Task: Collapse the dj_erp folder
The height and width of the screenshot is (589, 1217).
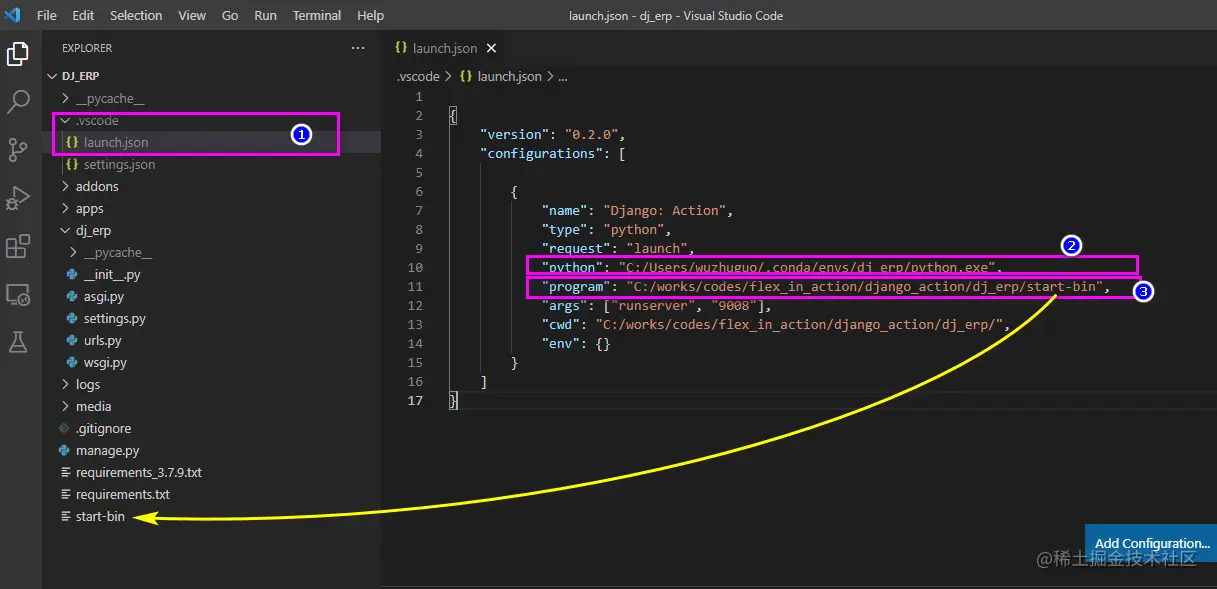Action: click(x=93, y=230)
